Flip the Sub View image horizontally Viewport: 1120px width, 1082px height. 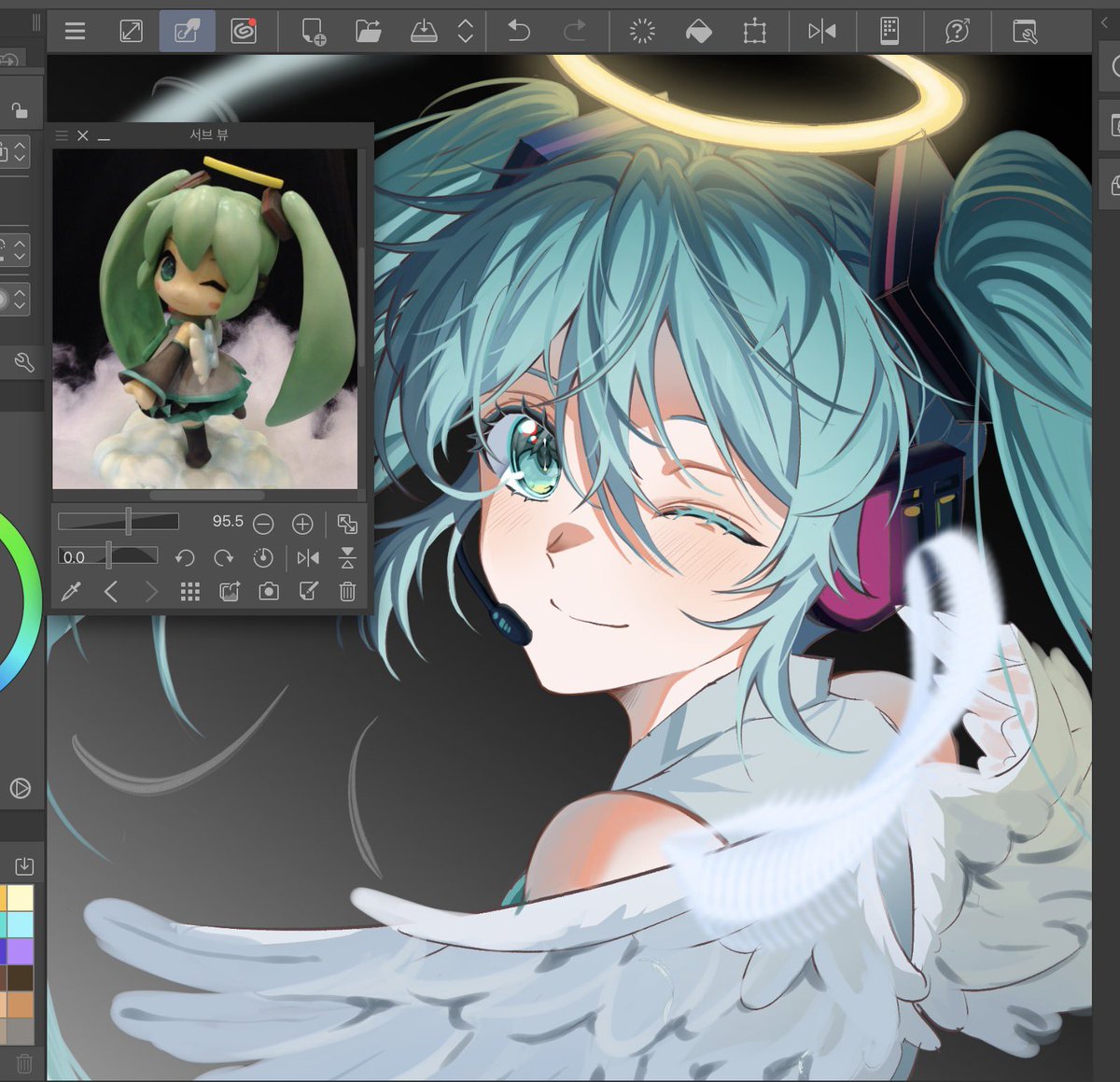coord(308,557)
